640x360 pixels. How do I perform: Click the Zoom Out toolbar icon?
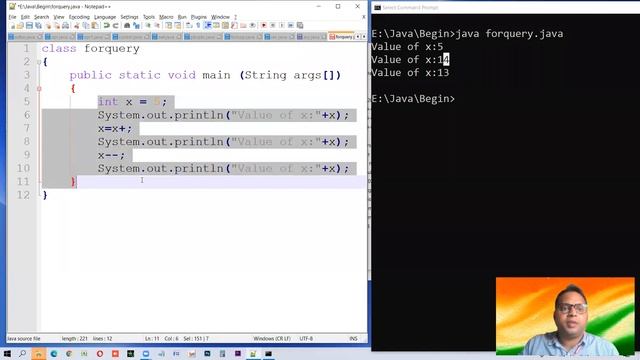point(157,25)
